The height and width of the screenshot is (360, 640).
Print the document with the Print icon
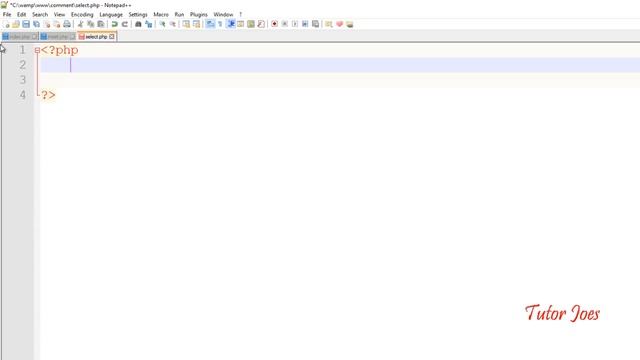[x=67, y=24]
